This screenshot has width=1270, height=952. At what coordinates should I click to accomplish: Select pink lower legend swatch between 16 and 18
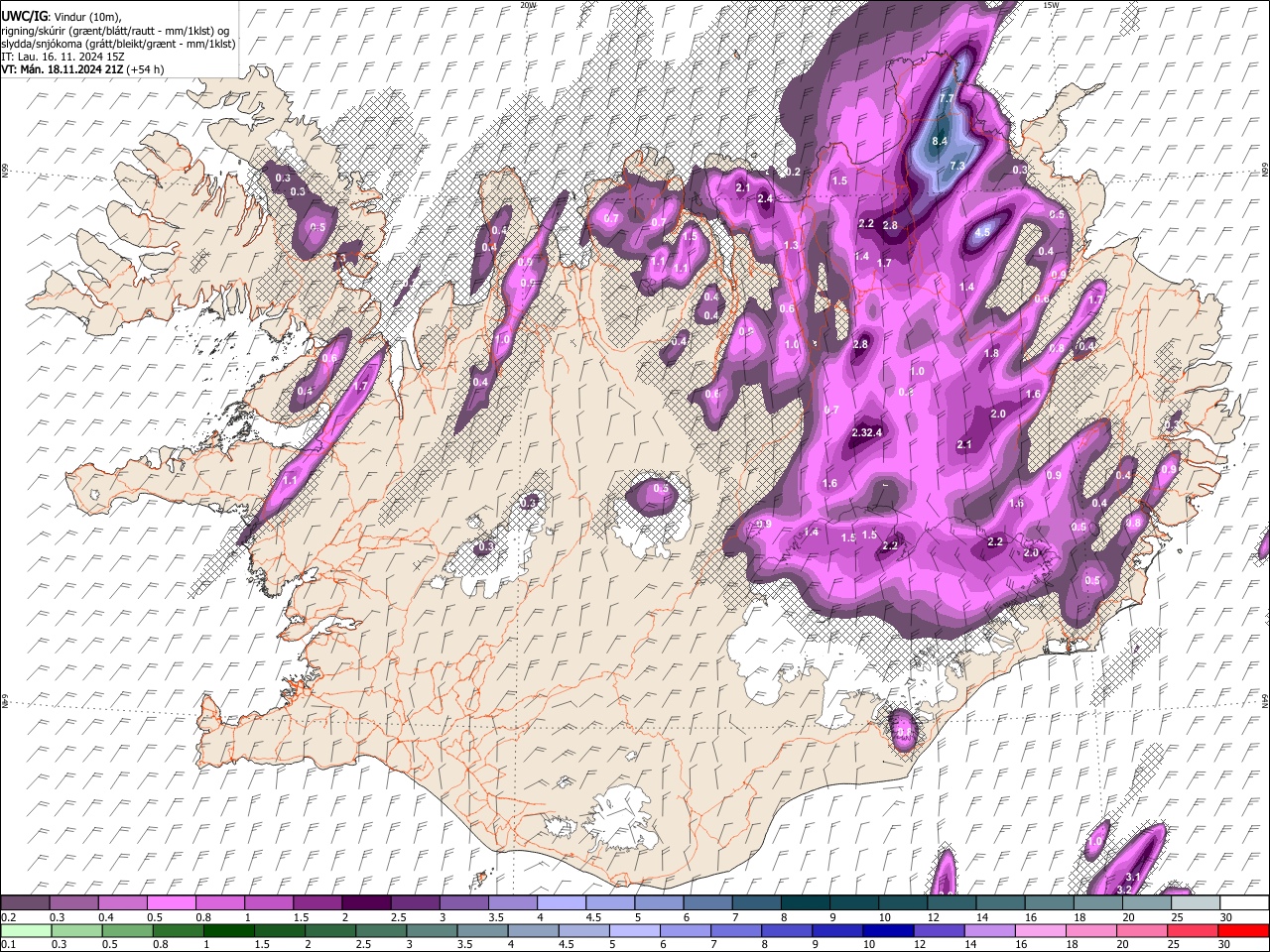pos(1042,930)
